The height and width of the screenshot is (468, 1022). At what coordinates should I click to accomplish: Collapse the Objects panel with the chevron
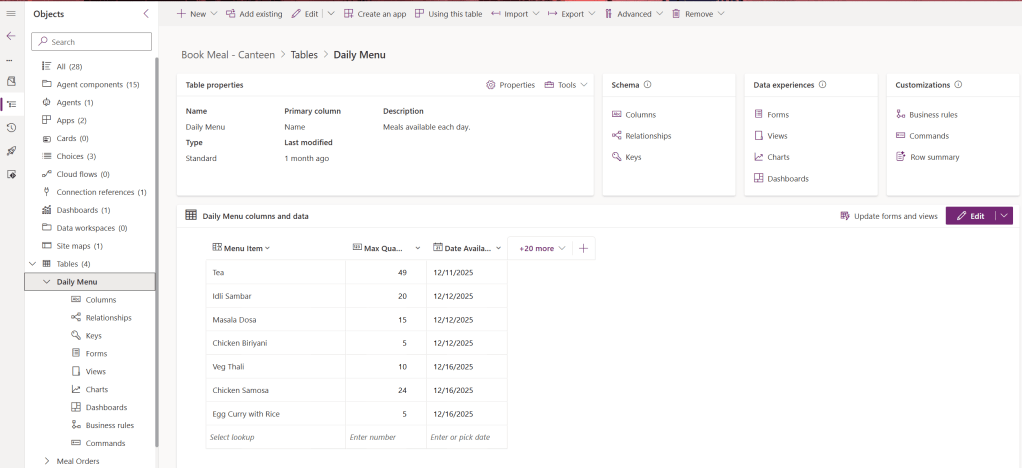click(x=146, y=14)
